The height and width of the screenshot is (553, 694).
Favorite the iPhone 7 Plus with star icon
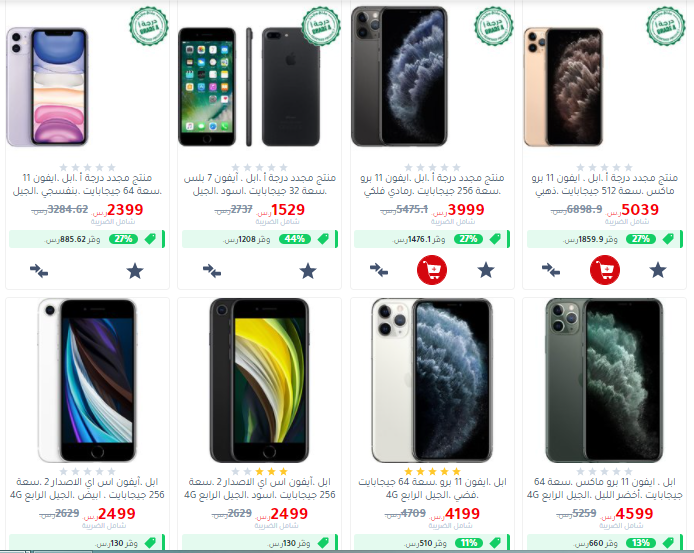point(308,271)
